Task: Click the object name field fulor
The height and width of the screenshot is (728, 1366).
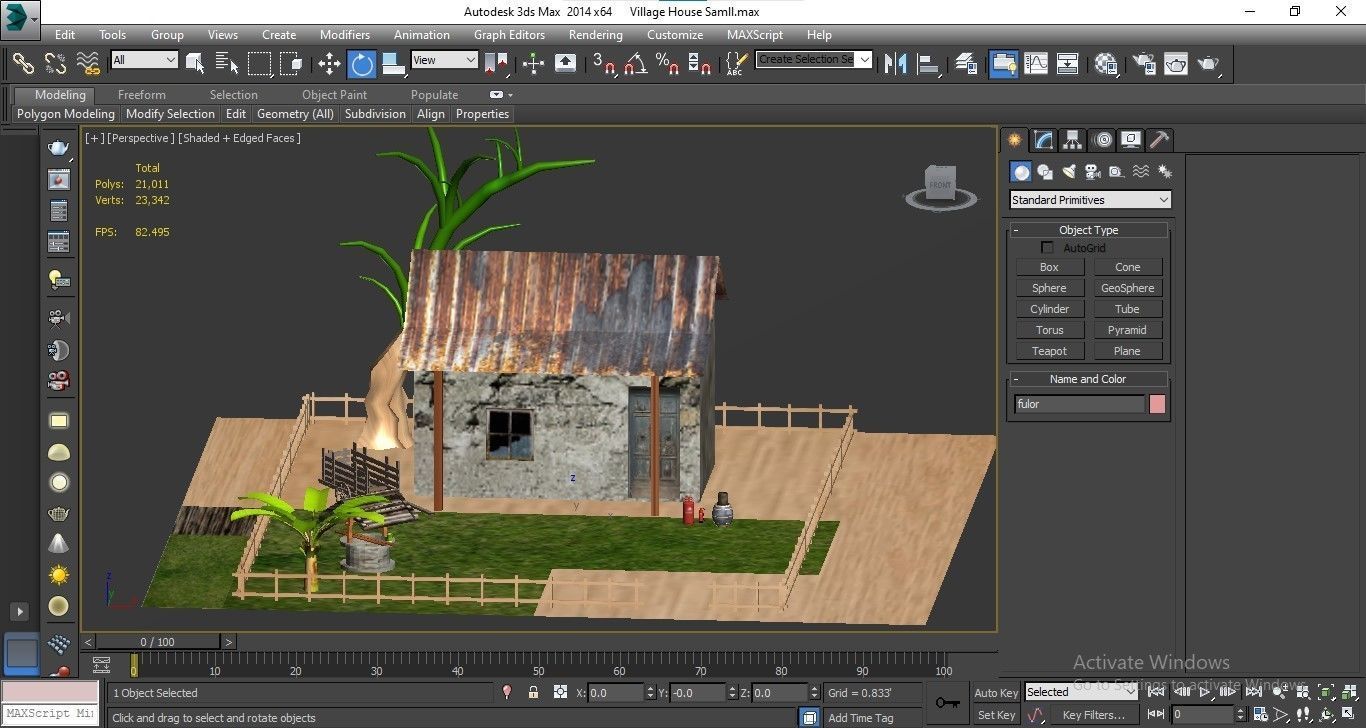Action: tap(1079, 404)
